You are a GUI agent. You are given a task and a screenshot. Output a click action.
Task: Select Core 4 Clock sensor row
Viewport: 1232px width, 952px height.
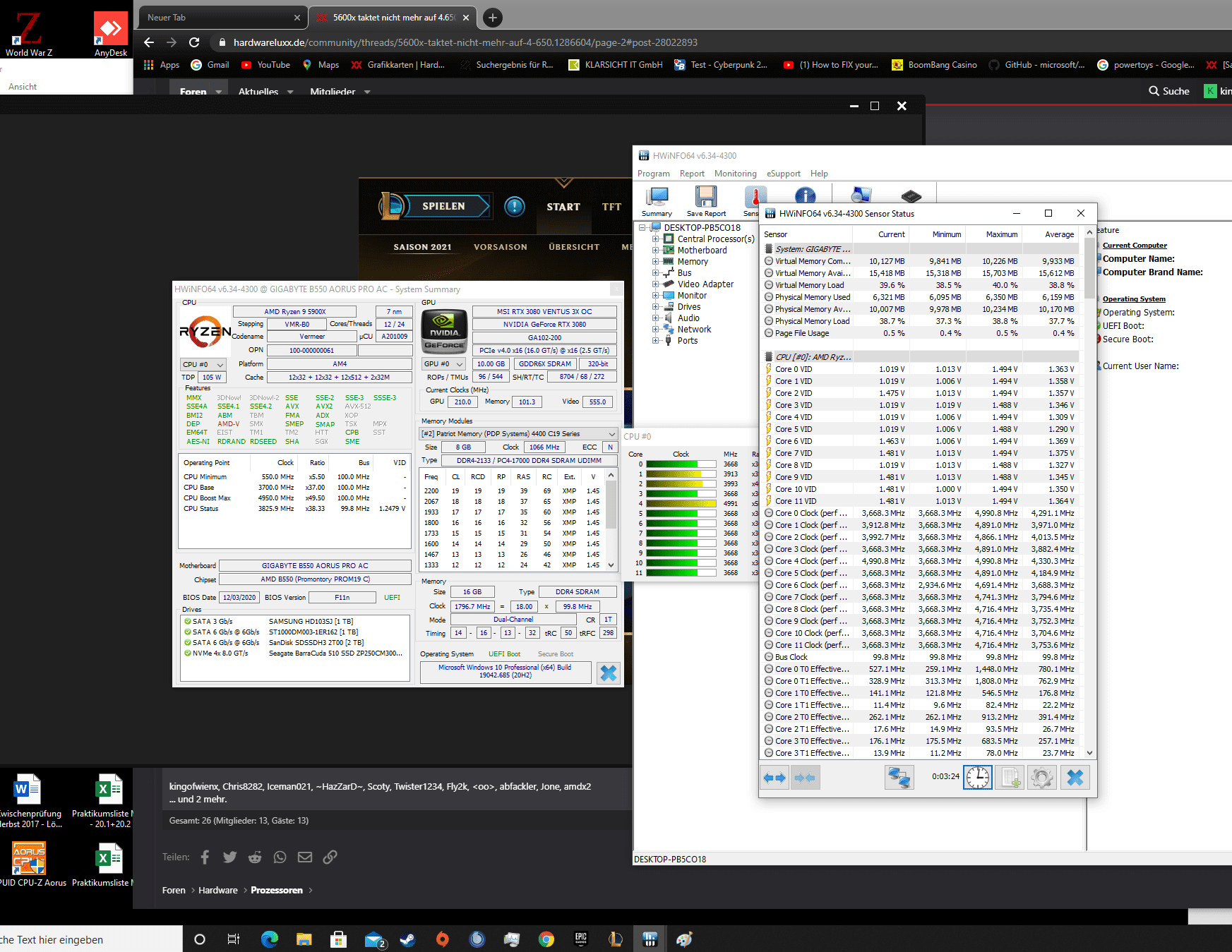(921, 561)
